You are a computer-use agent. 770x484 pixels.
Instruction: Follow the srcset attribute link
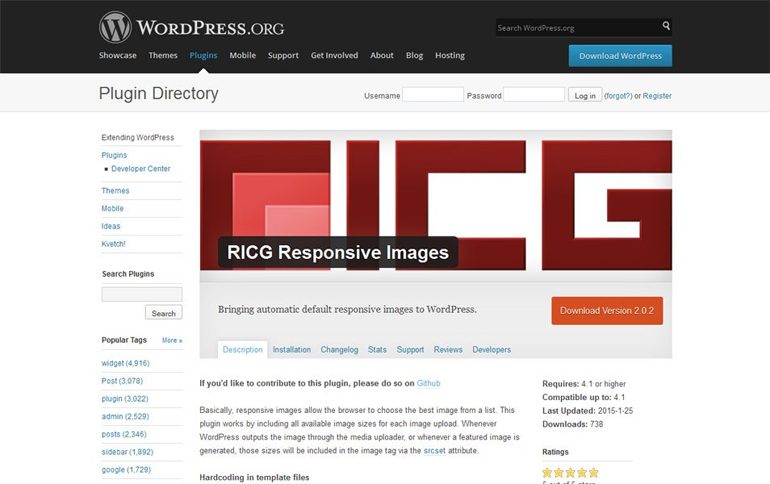point(434,451)
